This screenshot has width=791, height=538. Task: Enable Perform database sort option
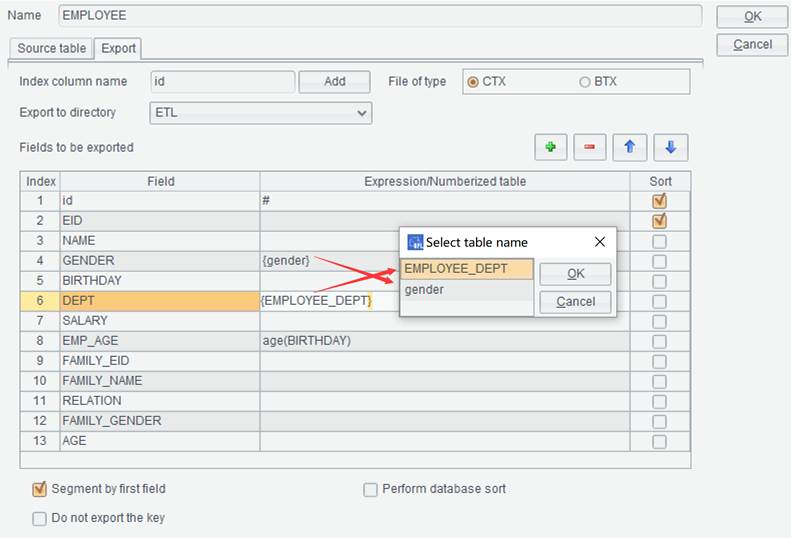click(x=370, y=490)
